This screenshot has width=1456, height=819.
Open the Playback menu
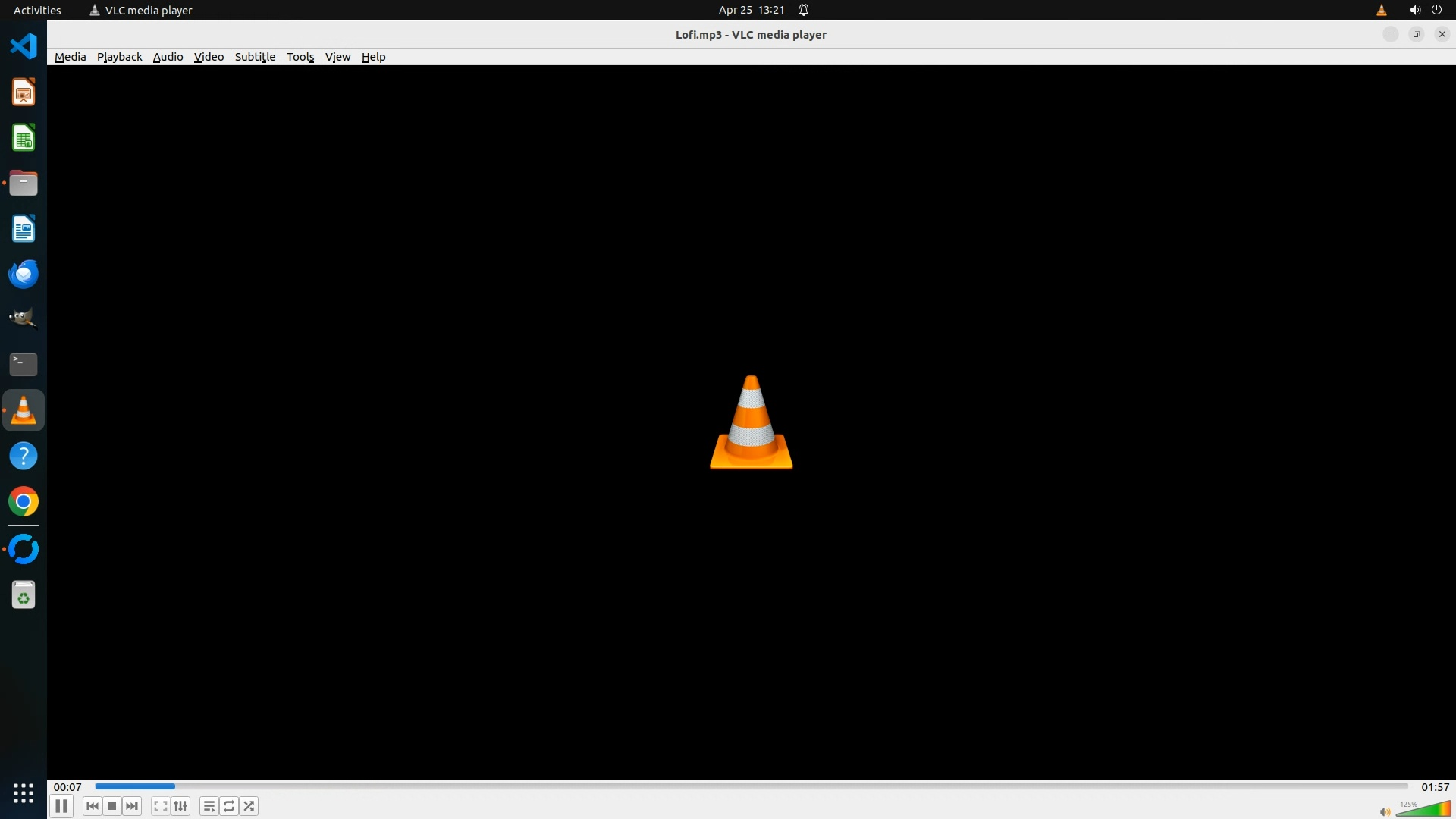[x=119, y=57]
